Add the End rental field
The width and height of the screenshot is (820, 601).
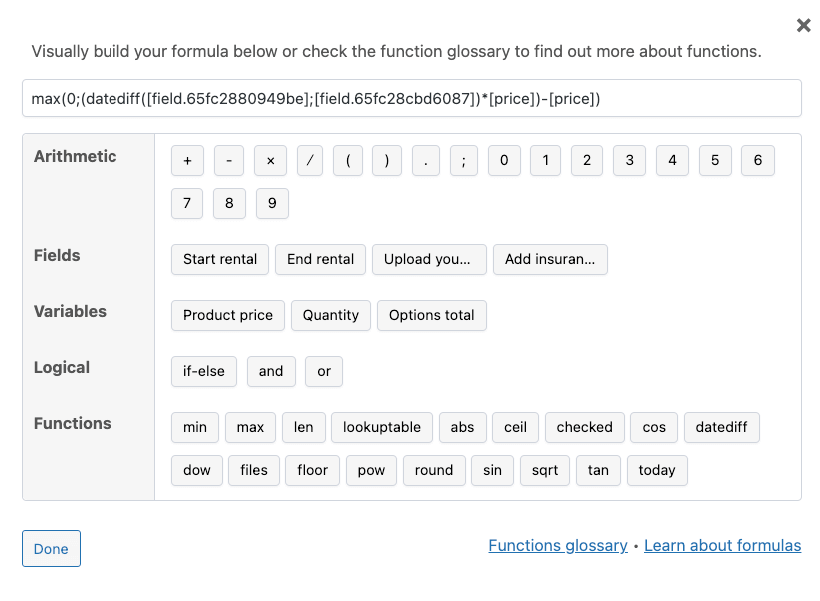320,259
